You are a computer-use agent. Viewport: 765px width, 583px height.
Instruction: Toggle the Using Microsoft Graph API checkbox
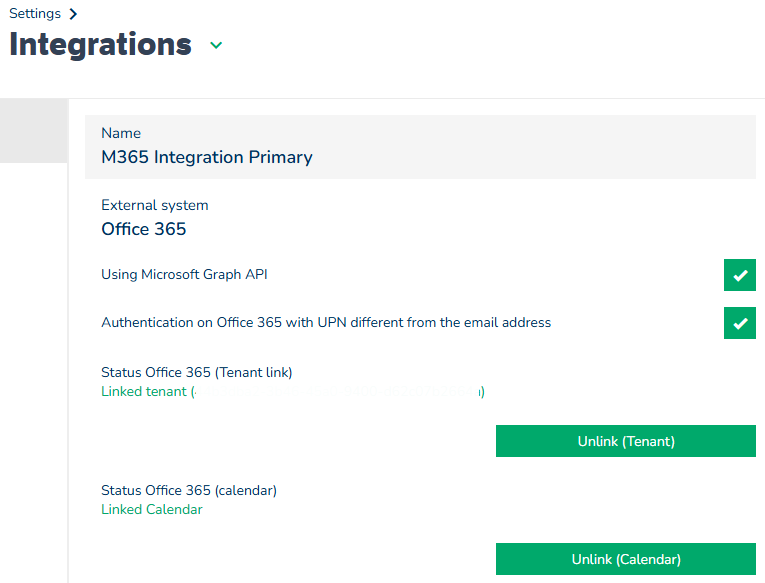point(739,275)
